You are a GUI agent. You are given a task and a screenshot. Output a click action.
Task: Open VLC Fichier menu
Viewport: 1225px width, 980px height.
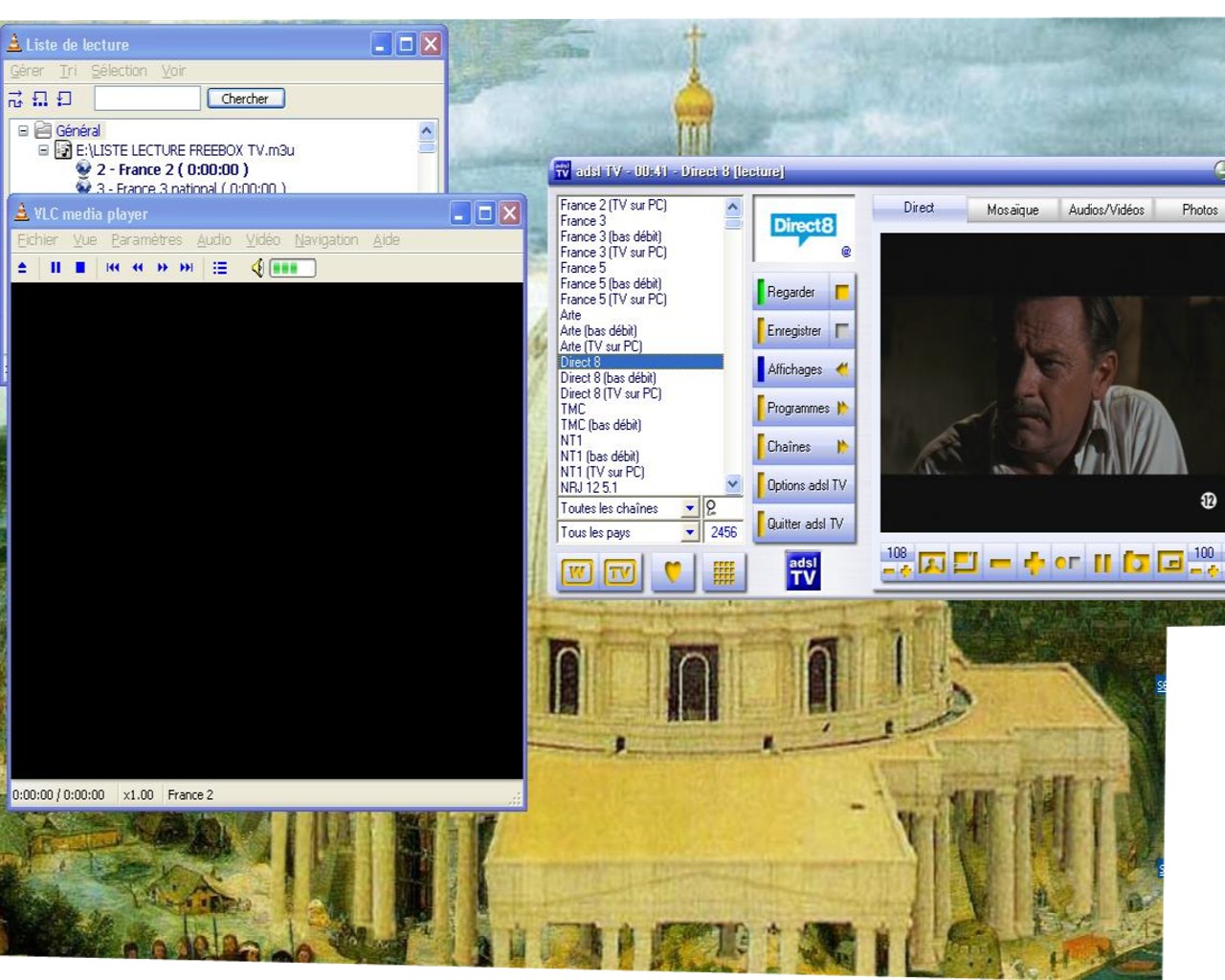37,240
